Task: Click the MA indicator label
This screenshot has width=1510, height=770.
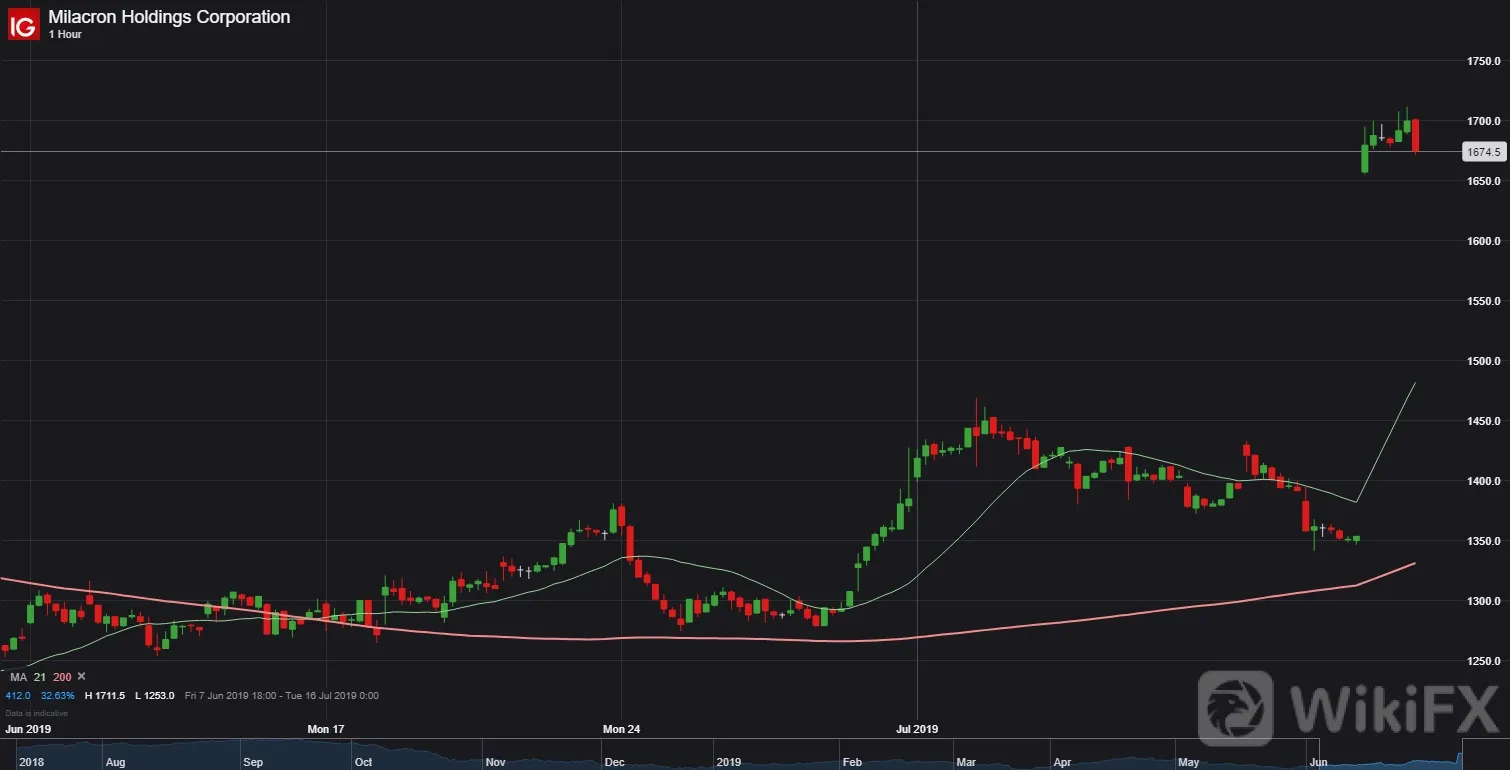Action: point(17,677)
